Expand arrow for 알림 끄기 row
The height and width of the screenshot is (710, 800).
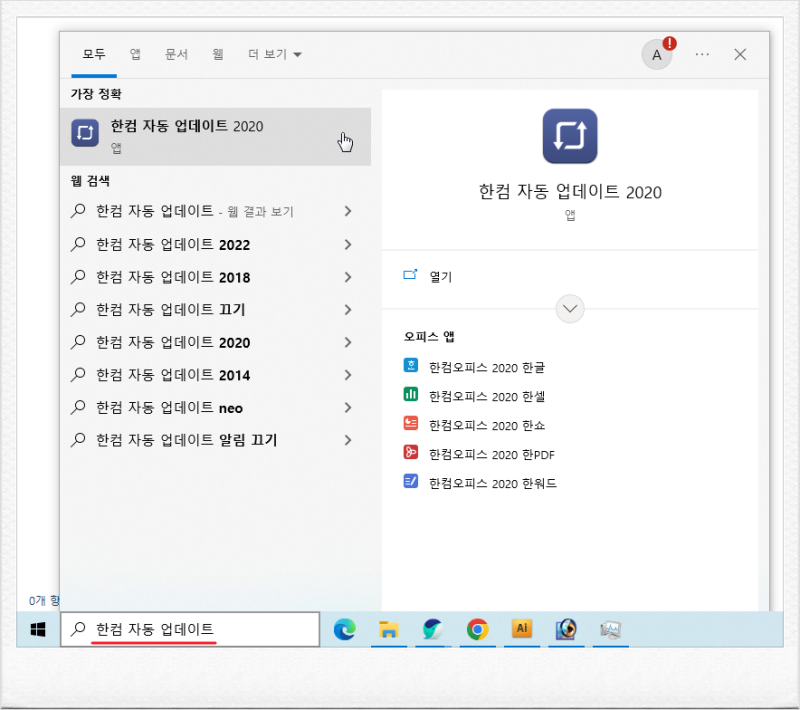point(348,440)
